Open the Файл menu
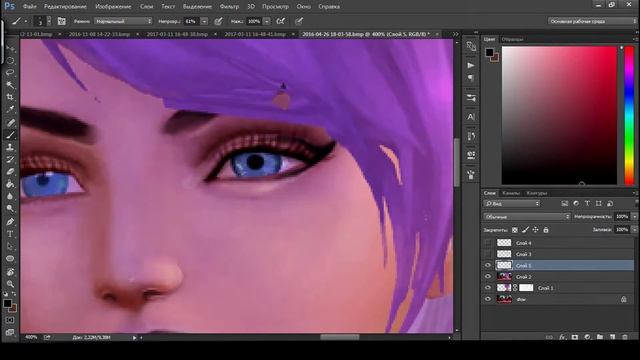 click(x=30, y=7)
